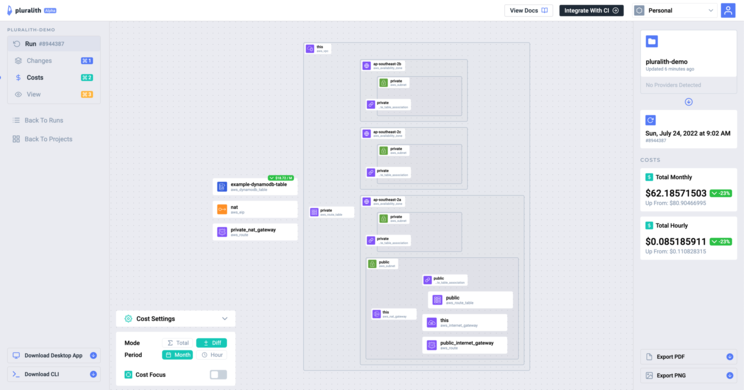Click the Pluralith logo icon

coord(9,10)
